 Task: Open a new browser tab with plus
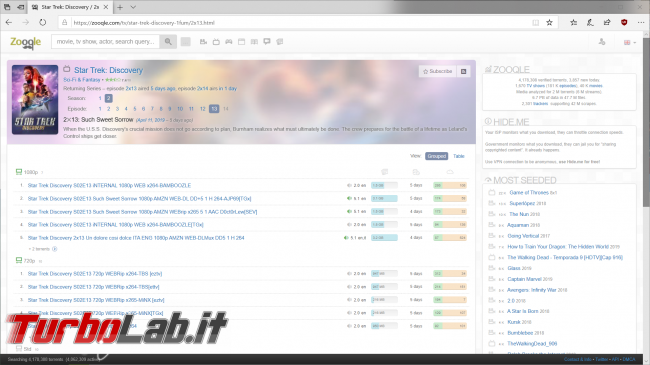[x=120, y=7]
